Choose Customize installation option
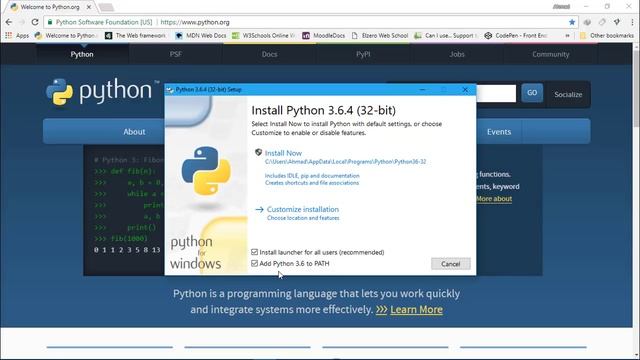This screenshot has width=640, height=360. pos(302,209)
